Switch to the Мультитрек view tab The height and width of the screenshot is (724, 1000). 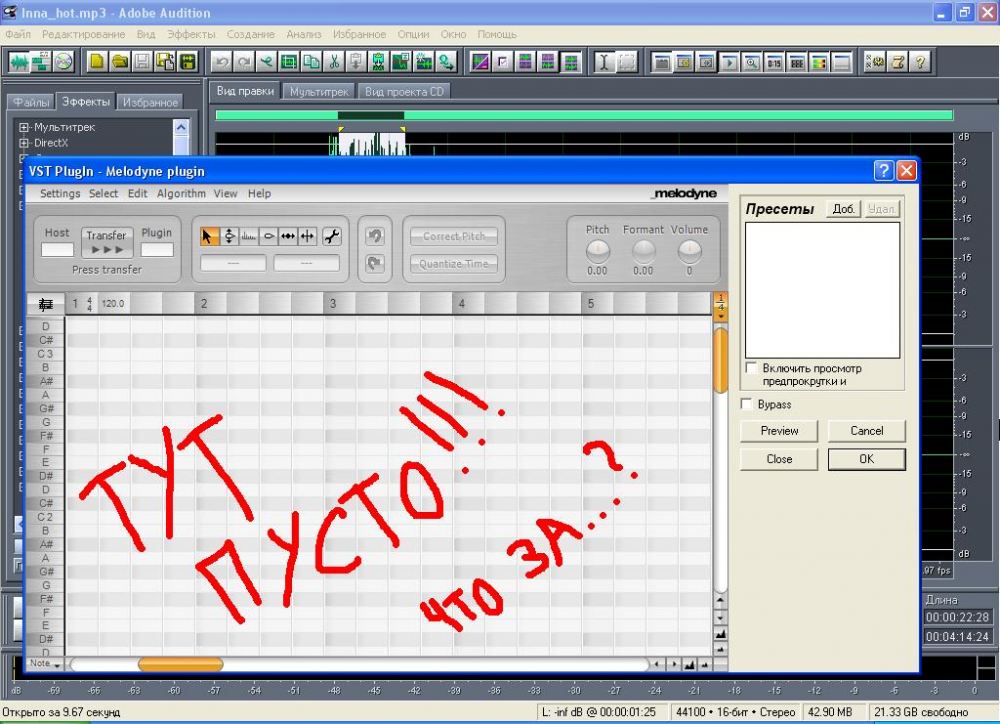click(319, 92)
